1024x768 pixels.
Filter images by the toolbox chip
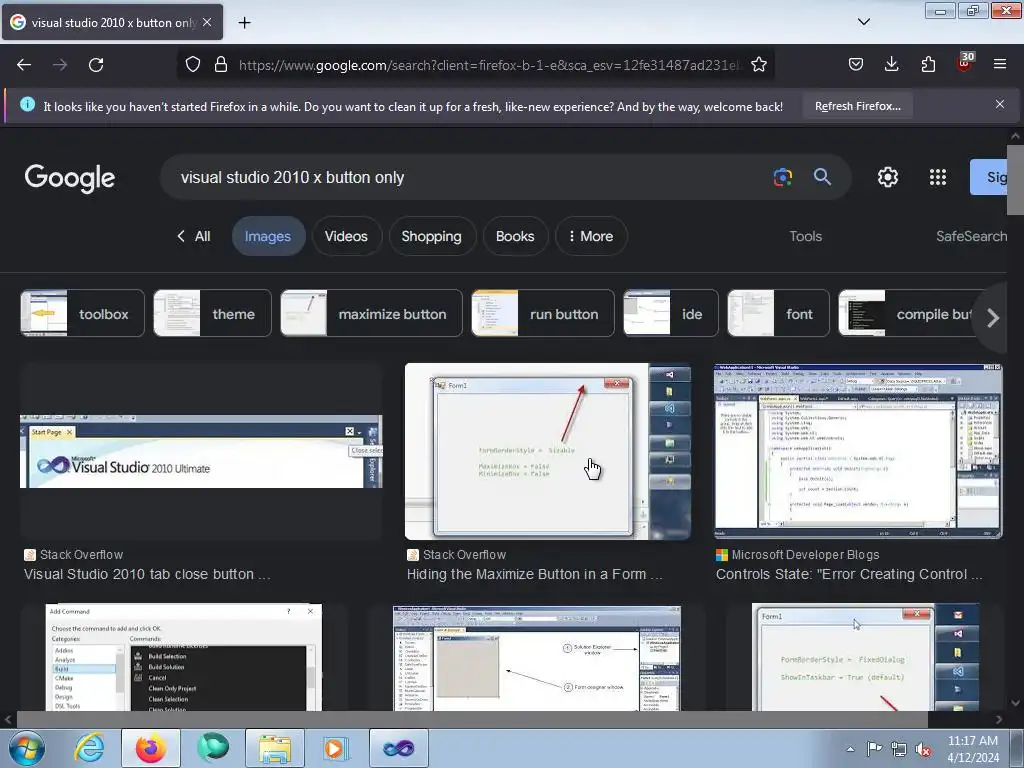point(82,313)
